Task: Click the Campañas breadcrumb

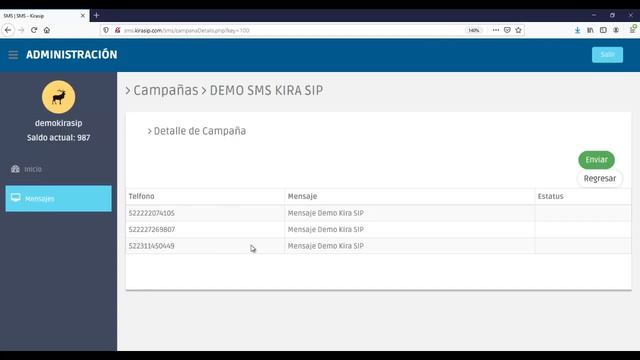Action: tap(166, 90)
